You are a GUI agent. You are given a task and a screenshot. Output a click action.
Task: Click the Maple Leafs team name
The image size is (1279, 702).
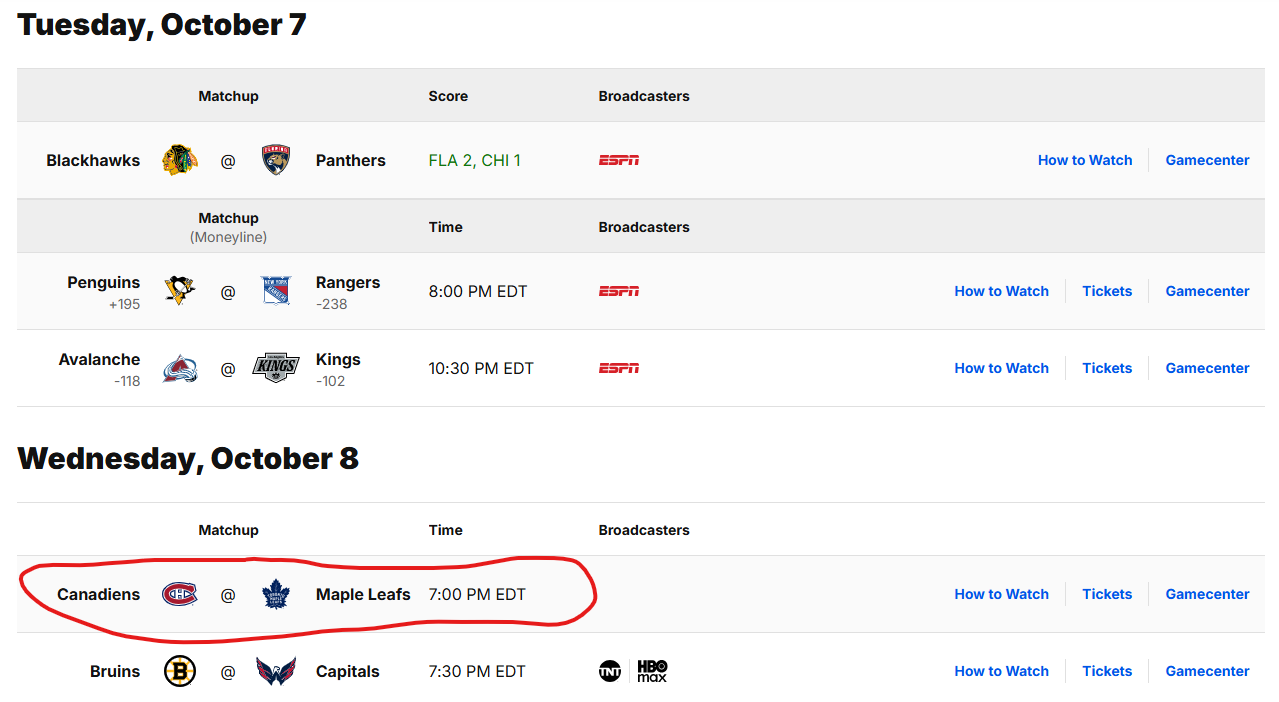coord(363,594)
